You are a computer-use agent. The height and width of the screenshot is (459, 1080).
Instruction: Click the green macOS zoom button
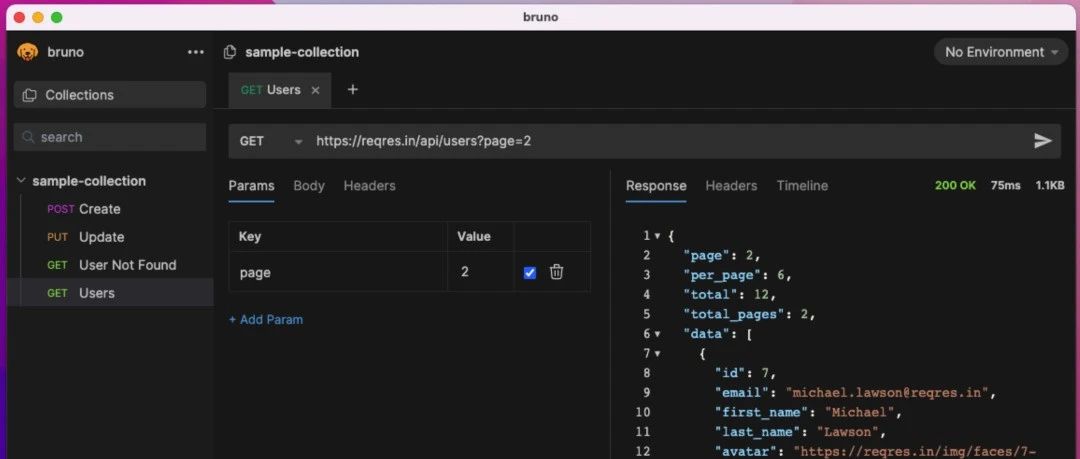(56, 17)
